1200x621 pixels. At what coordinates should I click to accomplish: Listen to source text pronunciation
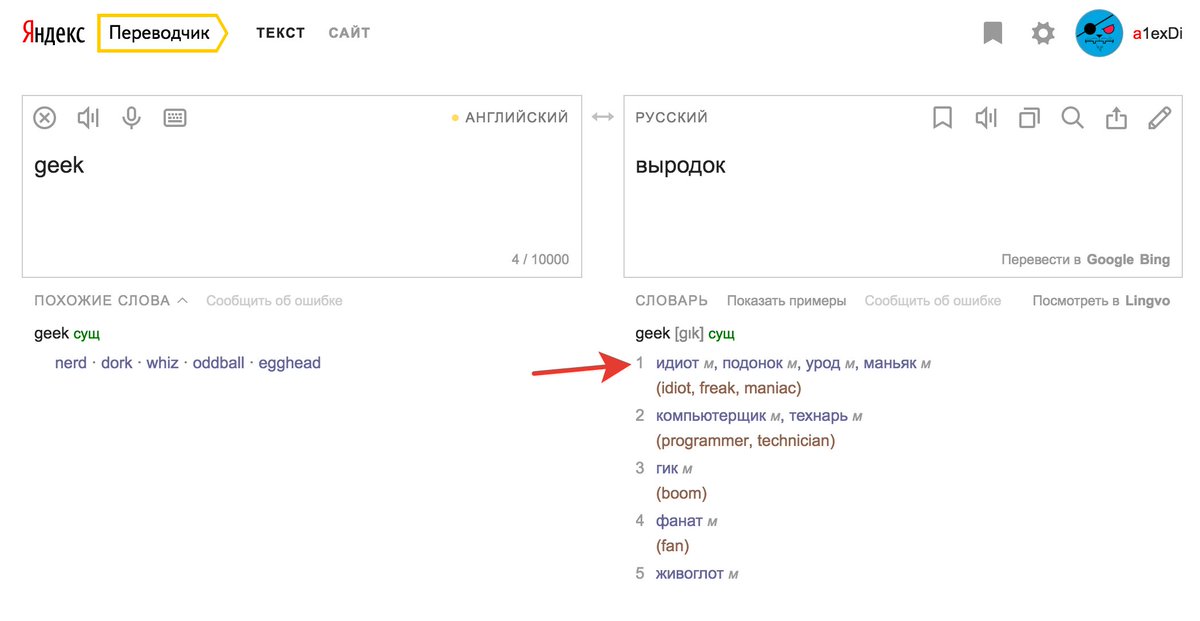tap(88, 118)
